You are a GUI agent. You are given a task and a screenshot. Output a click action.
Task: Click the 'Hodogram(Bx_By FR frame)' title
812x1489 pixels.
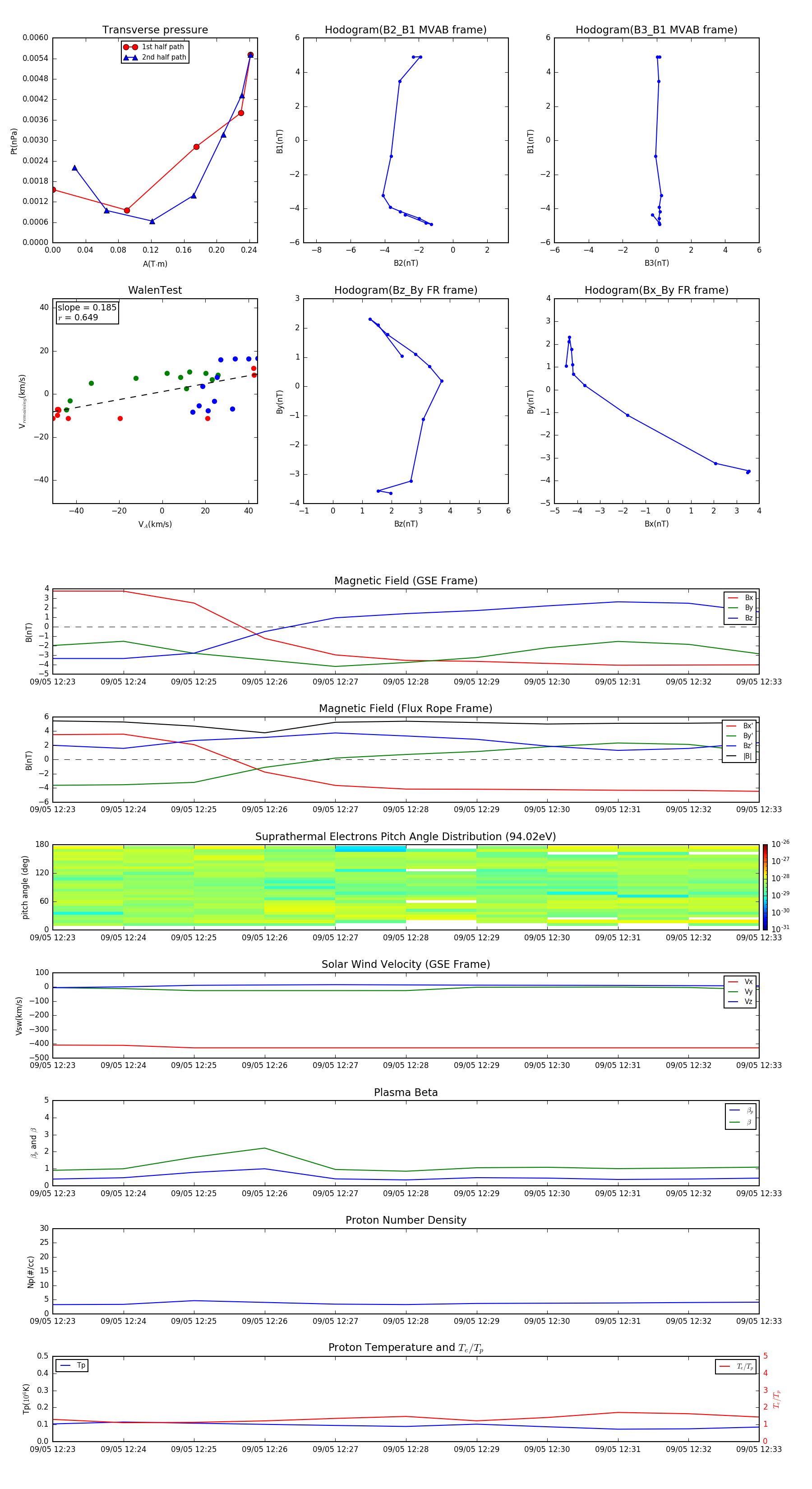tap(656, 290)
